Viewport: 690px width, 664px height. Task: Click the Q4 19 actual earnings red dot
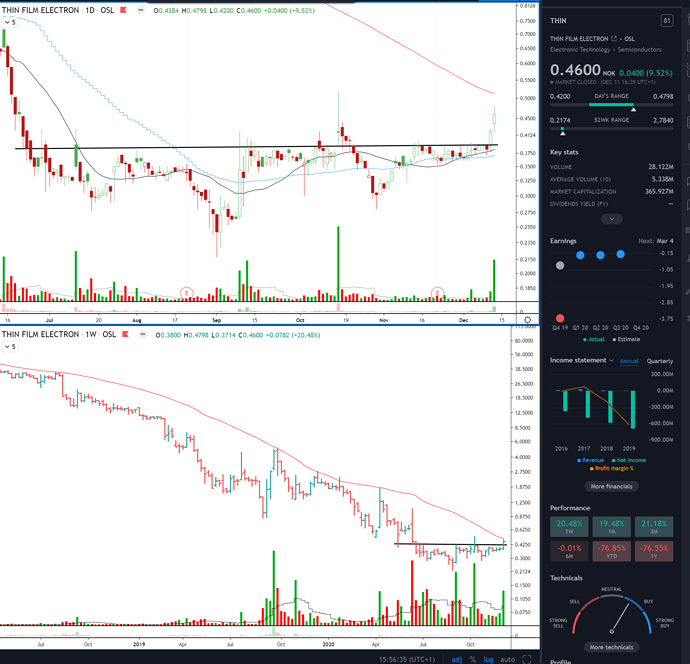click(x=560, y=318)
